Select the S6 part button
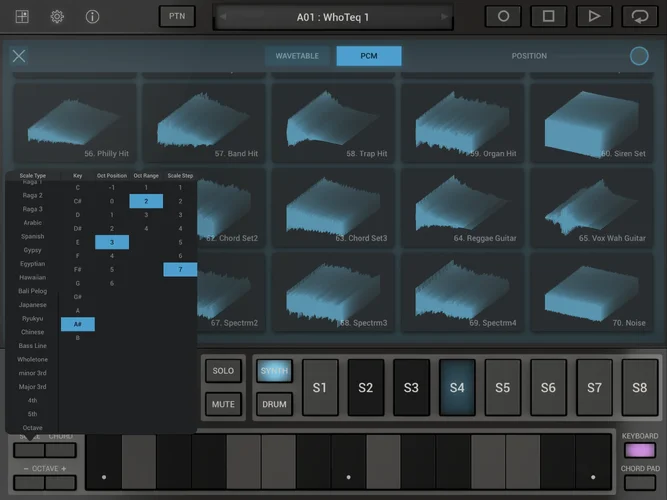The image size is (667, 500). [x=548, y=387]
